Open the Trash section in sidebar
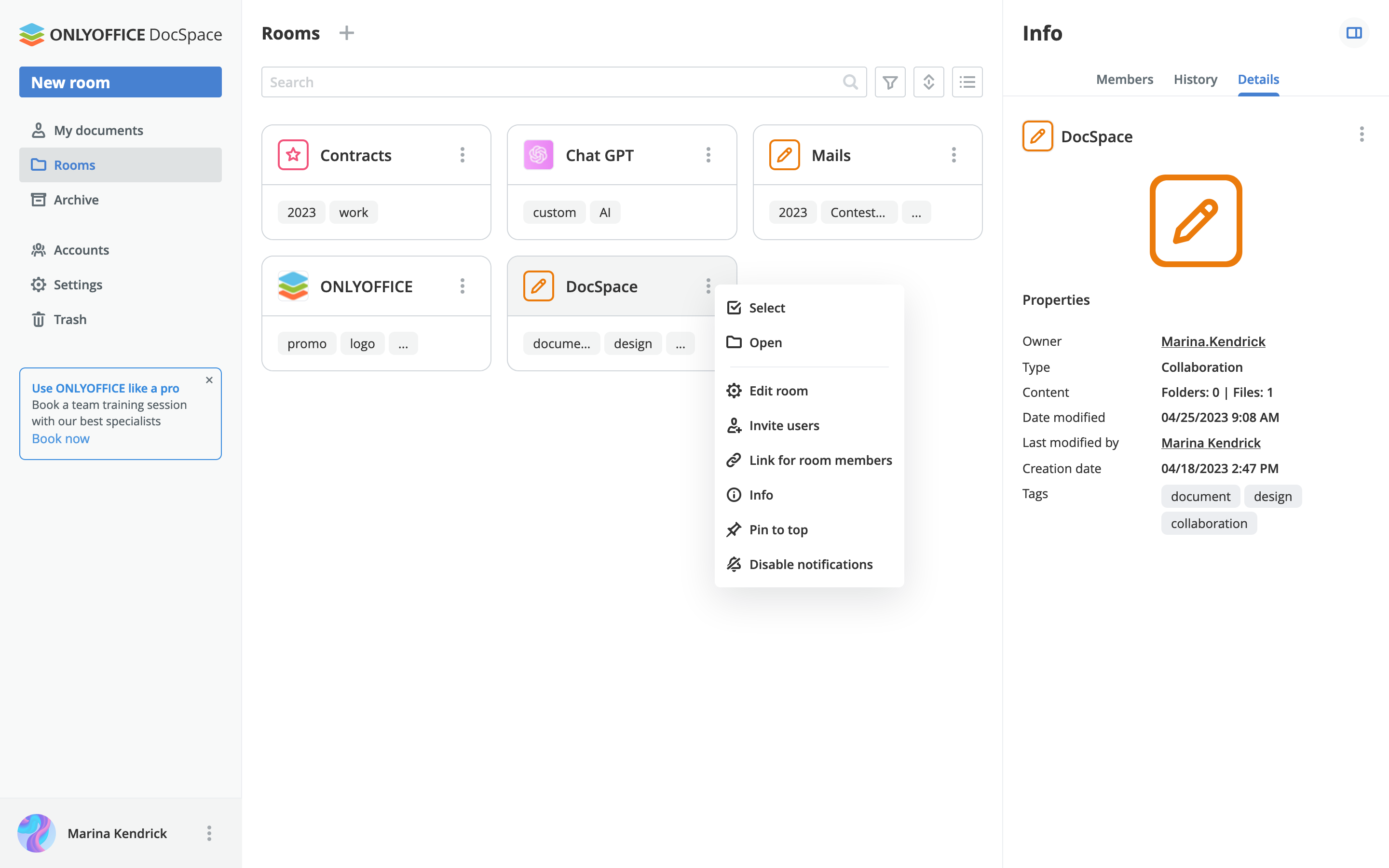 (70, 319)
